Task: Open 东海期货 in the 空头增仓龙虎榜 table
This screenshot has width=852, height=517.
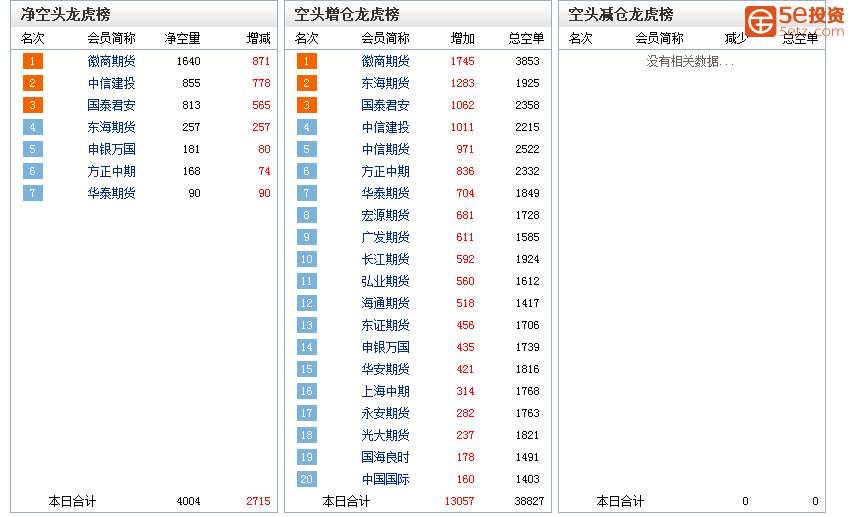Action: click(385, 83)
